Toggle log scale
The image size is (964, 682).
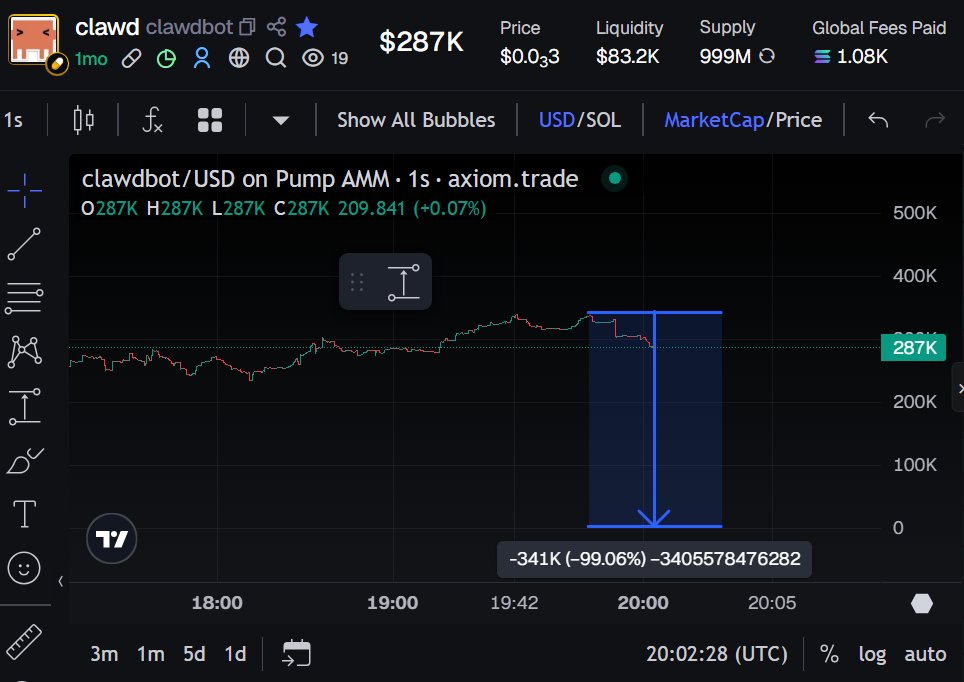[x=872, y=654]
